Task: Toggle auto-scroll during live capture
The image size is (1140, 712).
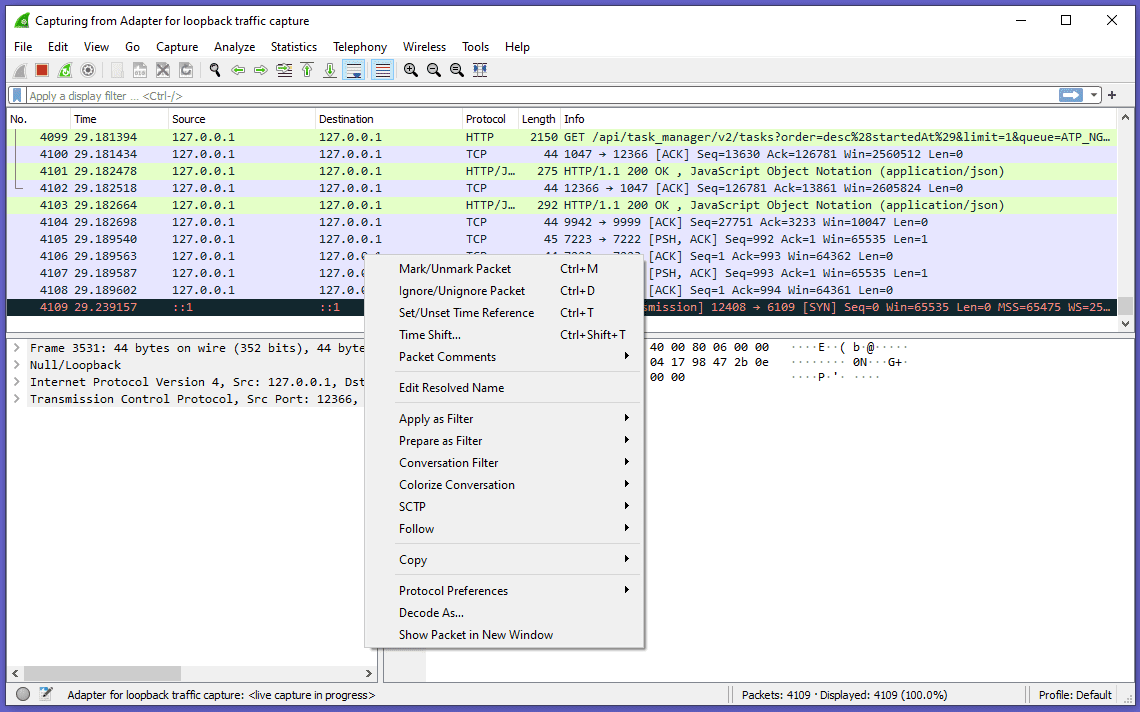Action: tap(353, 70)
